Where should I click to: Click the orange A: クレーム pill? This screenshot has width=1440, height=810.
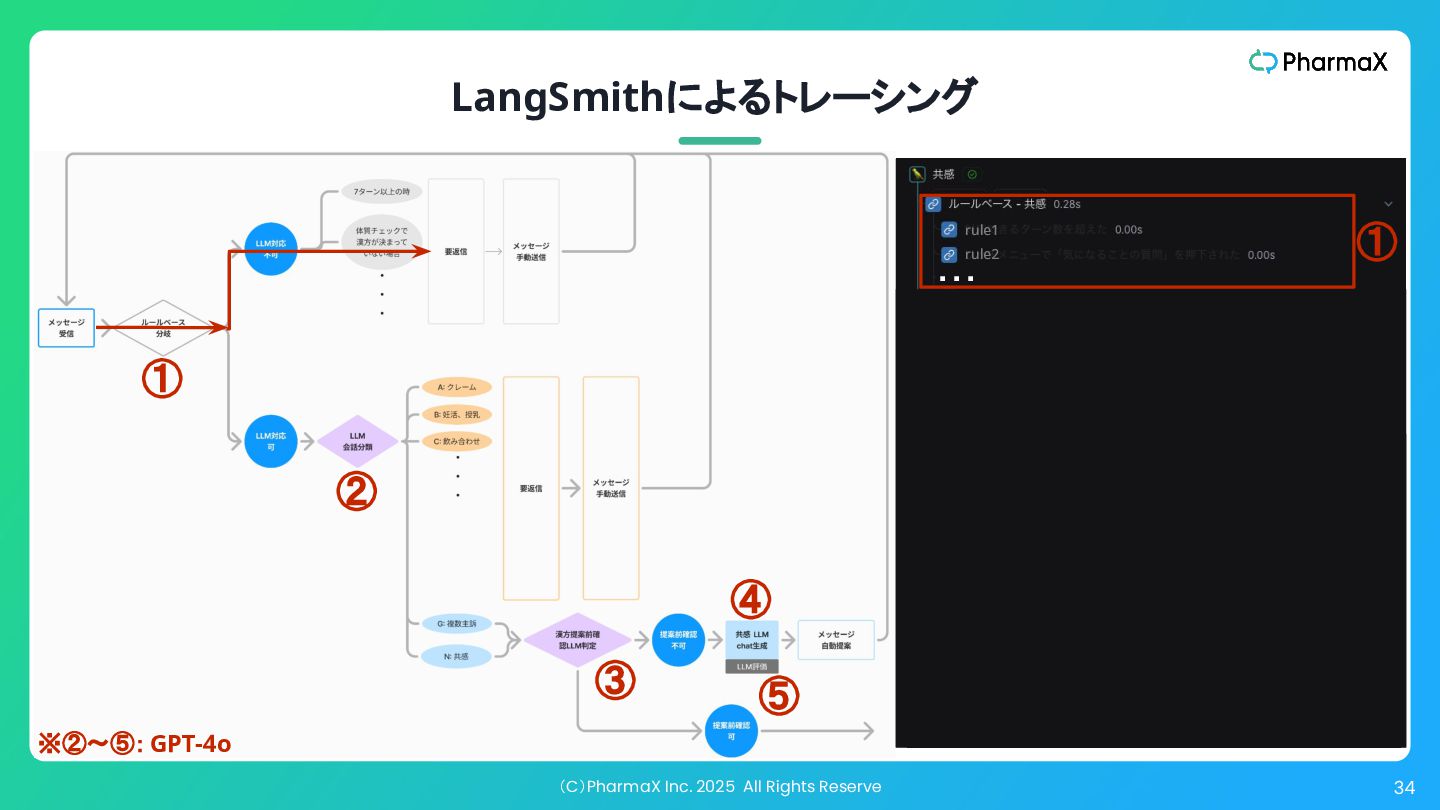457,387
